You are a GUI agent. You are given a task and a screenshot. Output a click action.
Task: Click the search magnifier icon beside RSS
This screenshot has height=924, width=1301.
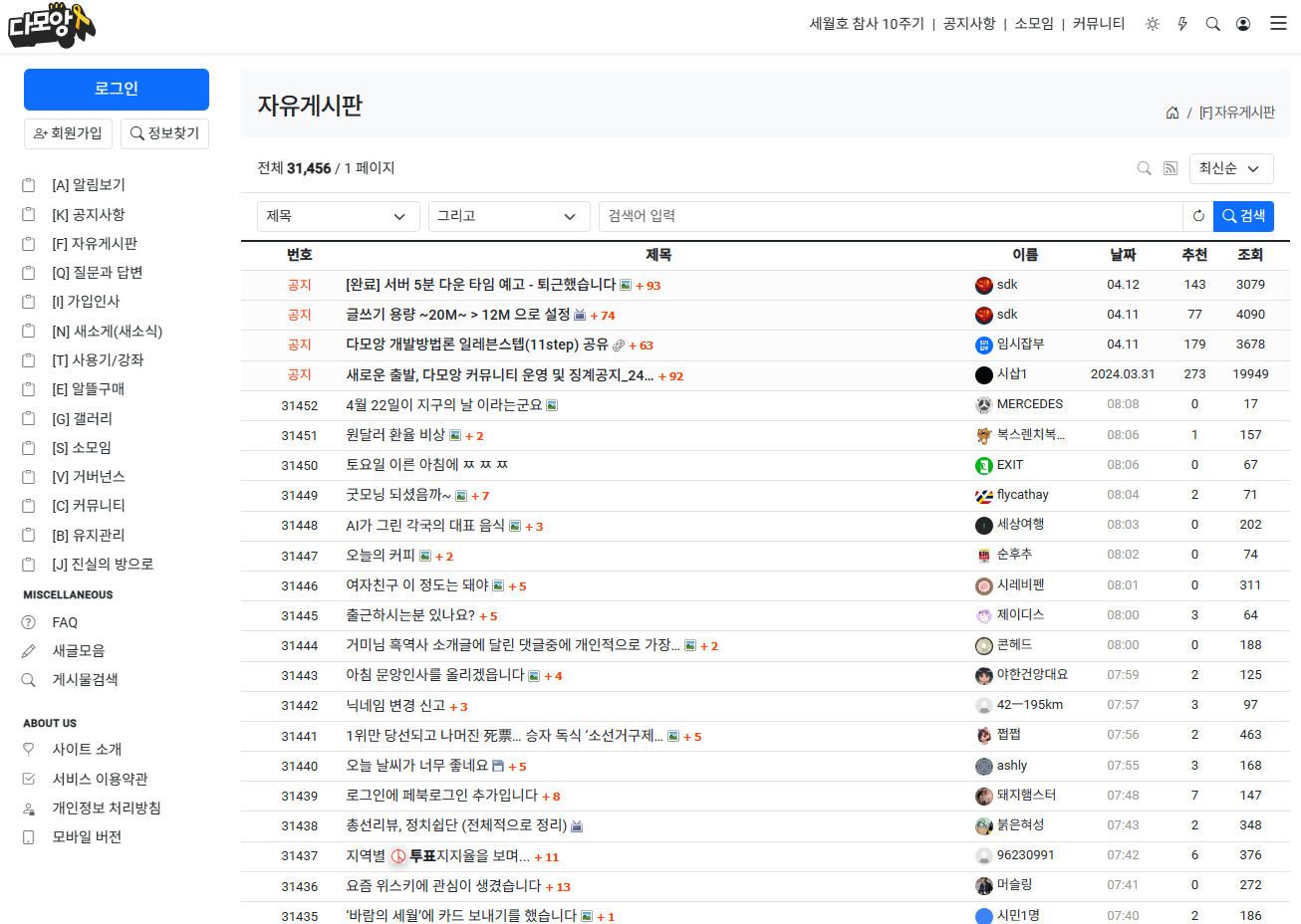pyautogui.click(x=1145, y=168)
